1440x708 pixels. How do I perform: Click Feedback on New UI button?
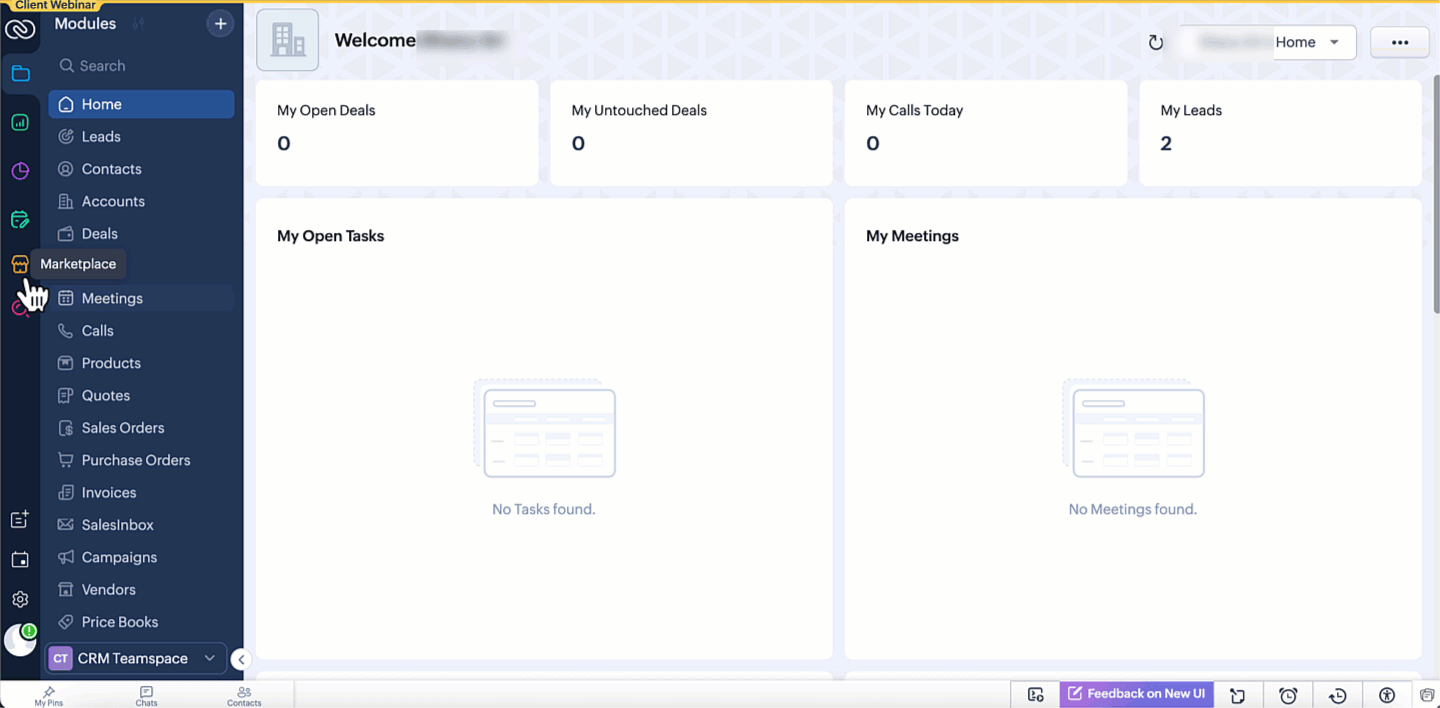pyautogui.click(x=1136, y=694)
